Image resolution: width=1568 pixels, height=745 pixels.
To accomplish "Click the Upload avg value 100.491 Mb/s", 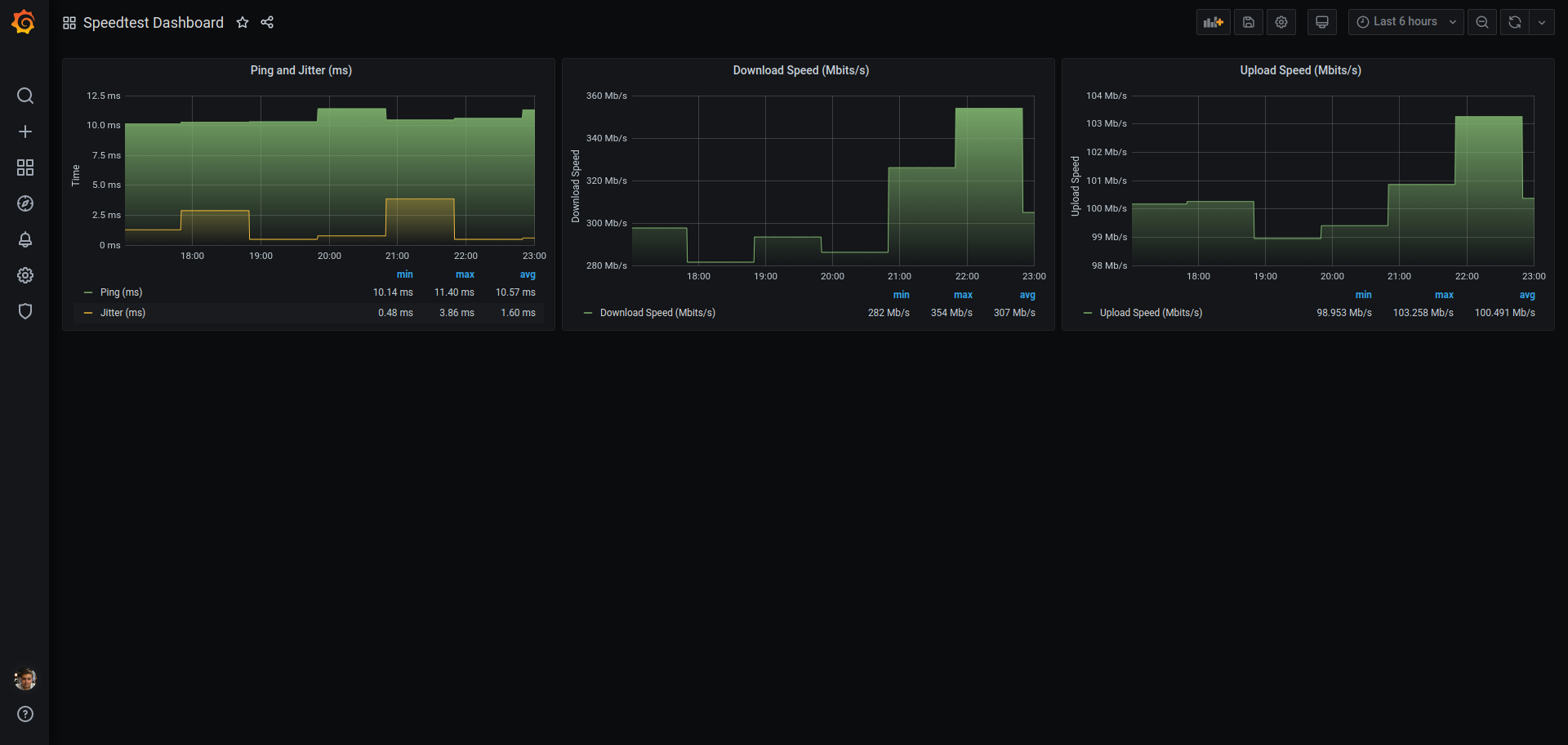I will 1504,313.
